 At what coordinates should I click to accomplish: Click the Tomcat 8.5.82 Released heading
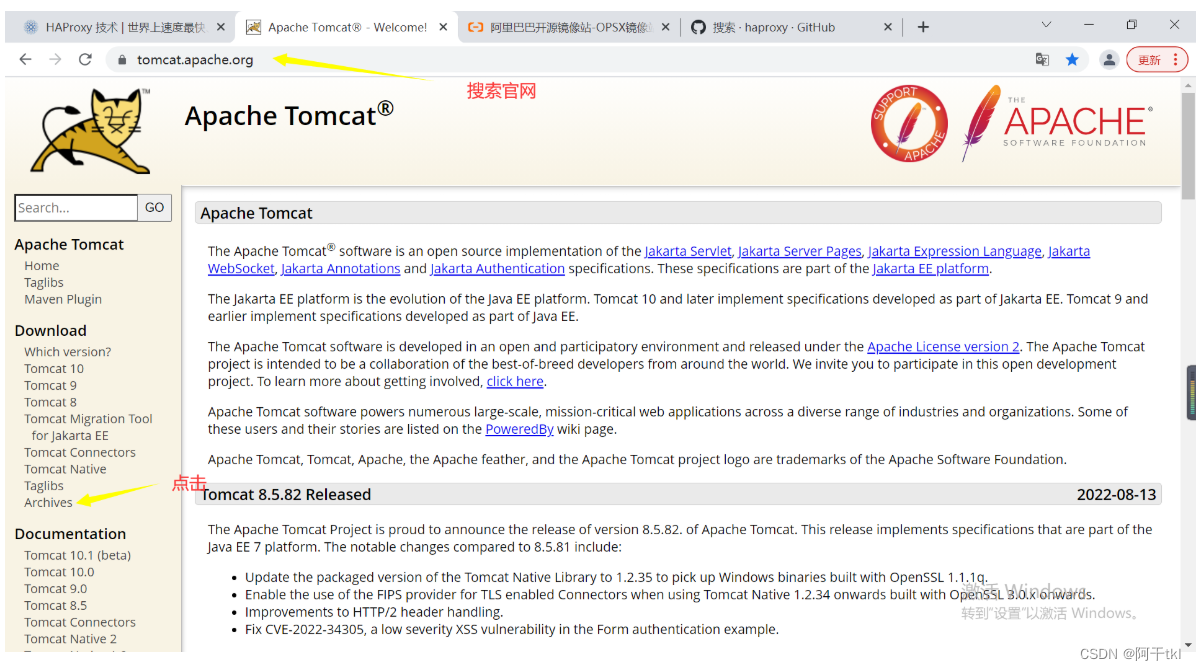click(x=286, y=494)
